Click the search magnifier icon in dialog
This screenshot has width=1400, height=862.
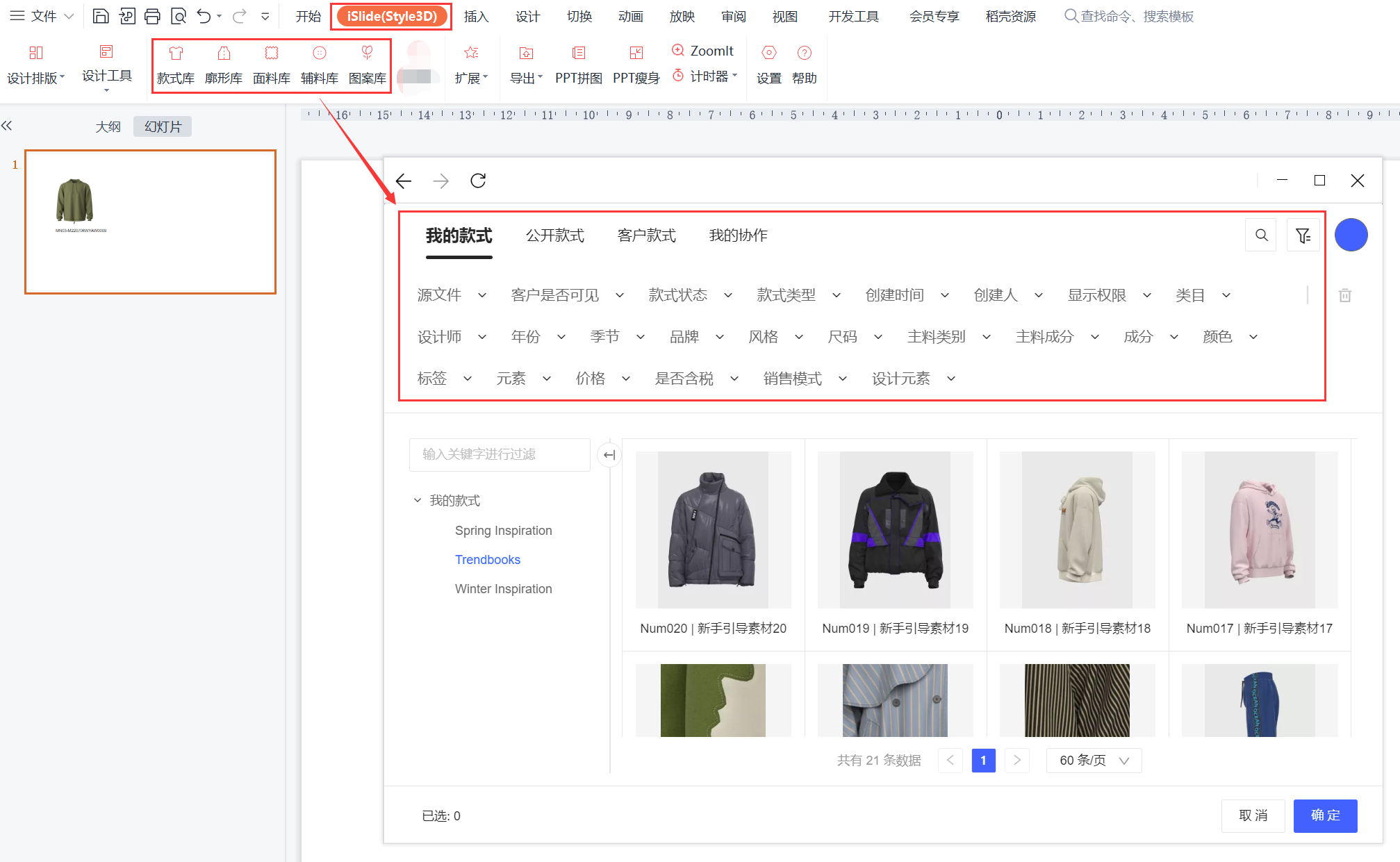point(1261,235)
